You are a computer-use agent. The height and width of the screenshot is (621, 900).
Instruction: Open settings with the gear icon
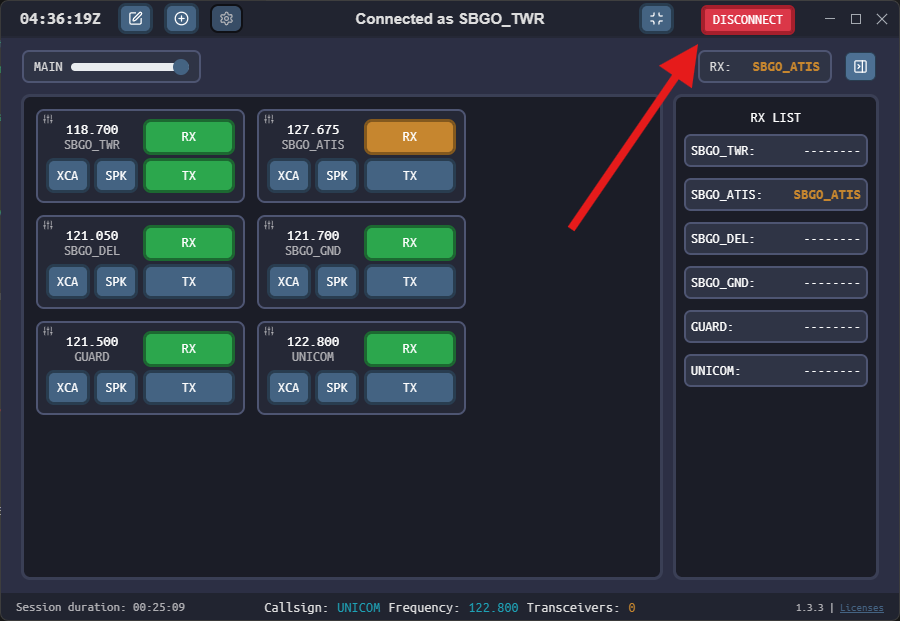[x=227, y=19]
